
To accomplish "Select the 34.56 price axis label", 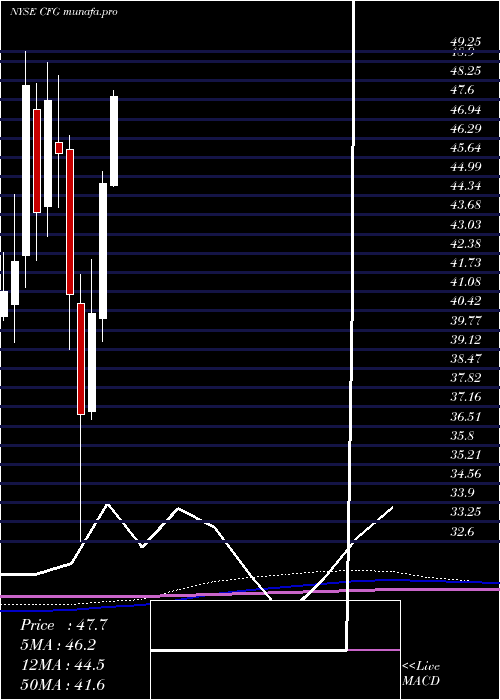I will (x=466, y=474).
